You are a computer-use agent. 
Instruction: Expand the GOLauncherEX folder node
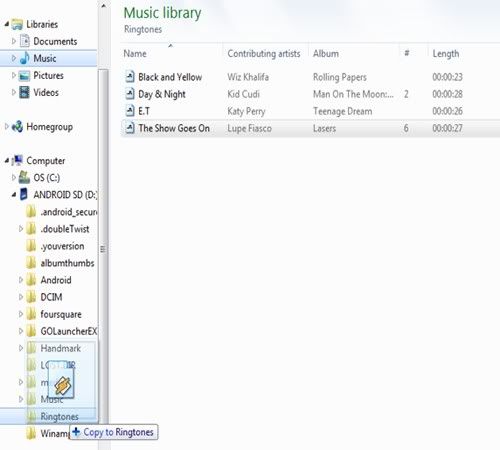pyautogui.click(x=21, y=331)
